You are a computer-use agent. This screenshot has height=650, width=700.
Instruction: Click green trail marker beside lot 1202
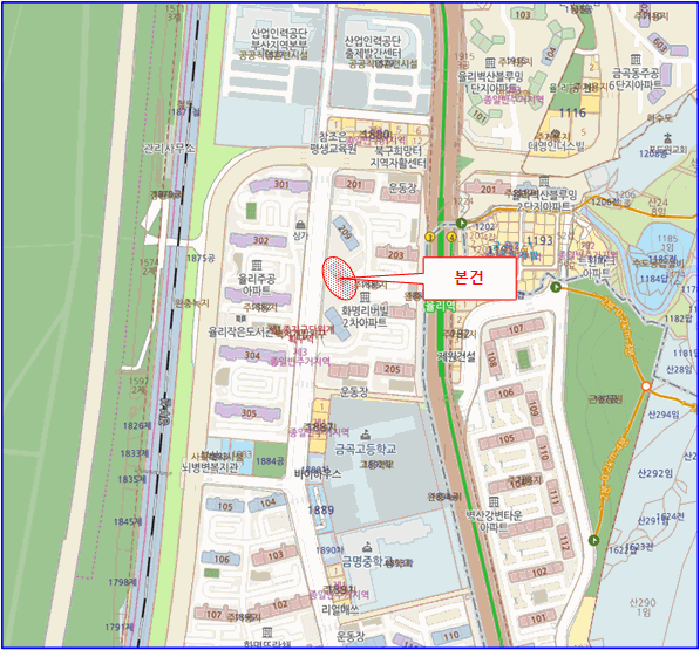(x=461, y=223)
